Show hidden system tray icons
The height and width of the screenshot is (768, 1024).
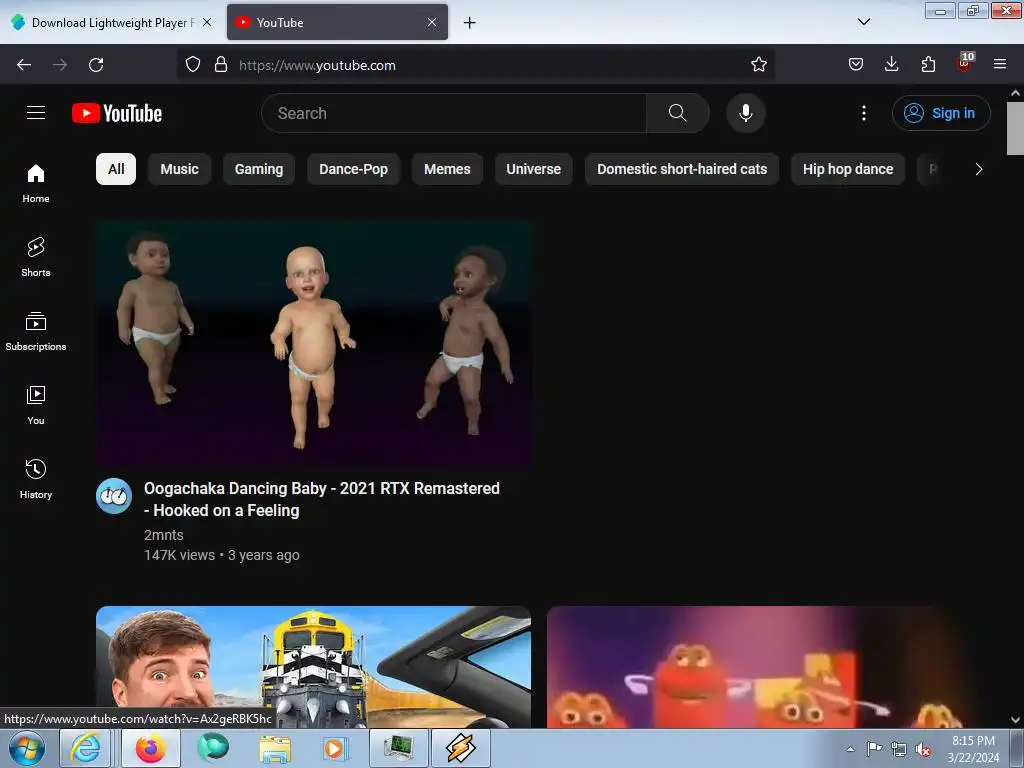click(x=850, y=749)
